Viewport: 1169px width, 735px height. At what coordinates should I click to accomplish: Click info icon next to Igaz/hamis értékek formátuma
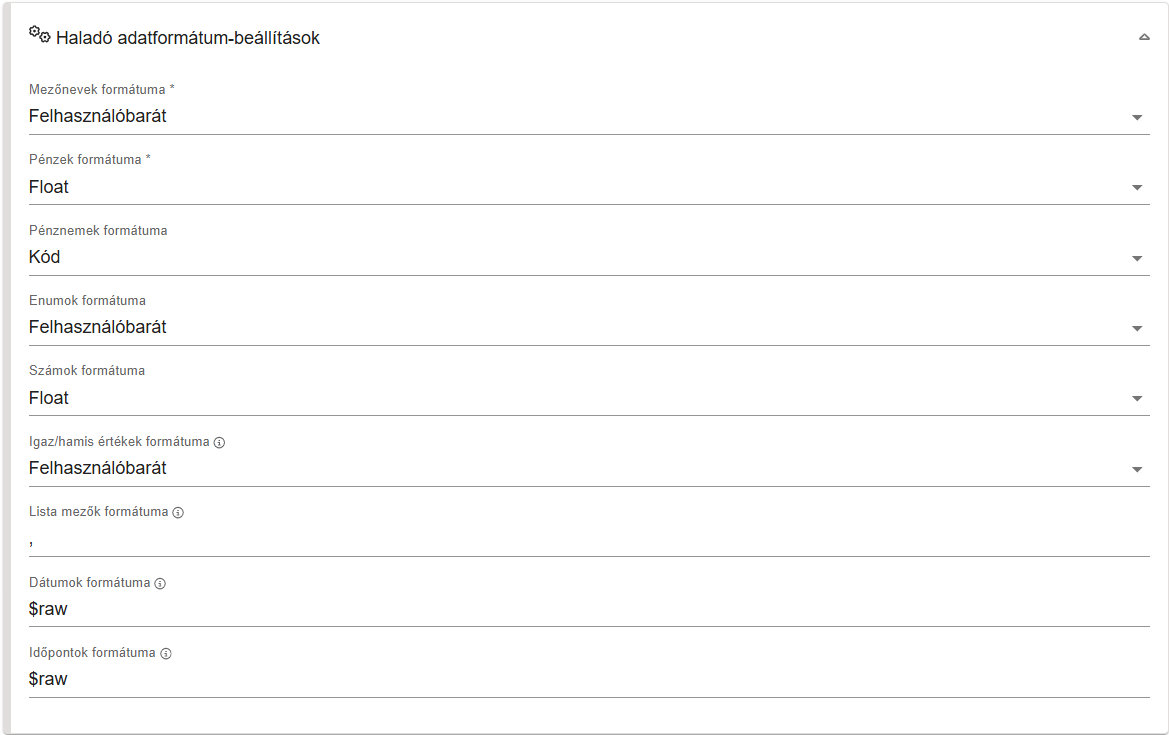(x=219, y=443)
